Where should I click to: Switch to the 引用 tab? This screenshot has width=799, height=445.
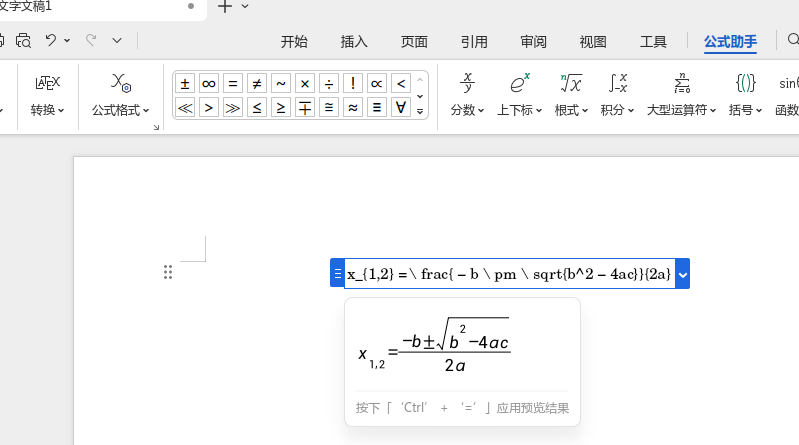(x=474, y=41)
